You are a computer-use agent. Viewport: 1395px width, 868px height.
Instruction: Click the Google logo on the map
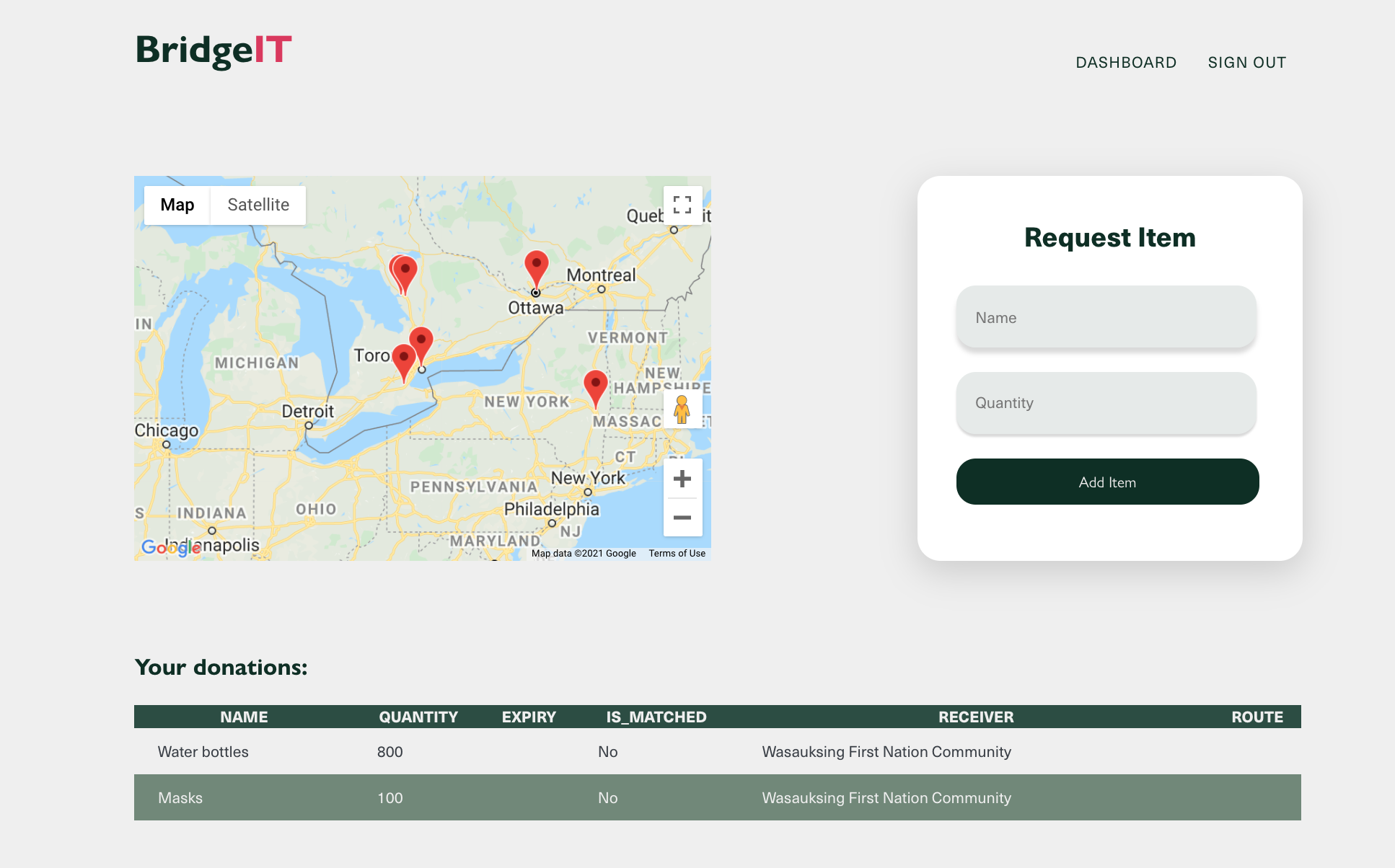pos(170,548)
